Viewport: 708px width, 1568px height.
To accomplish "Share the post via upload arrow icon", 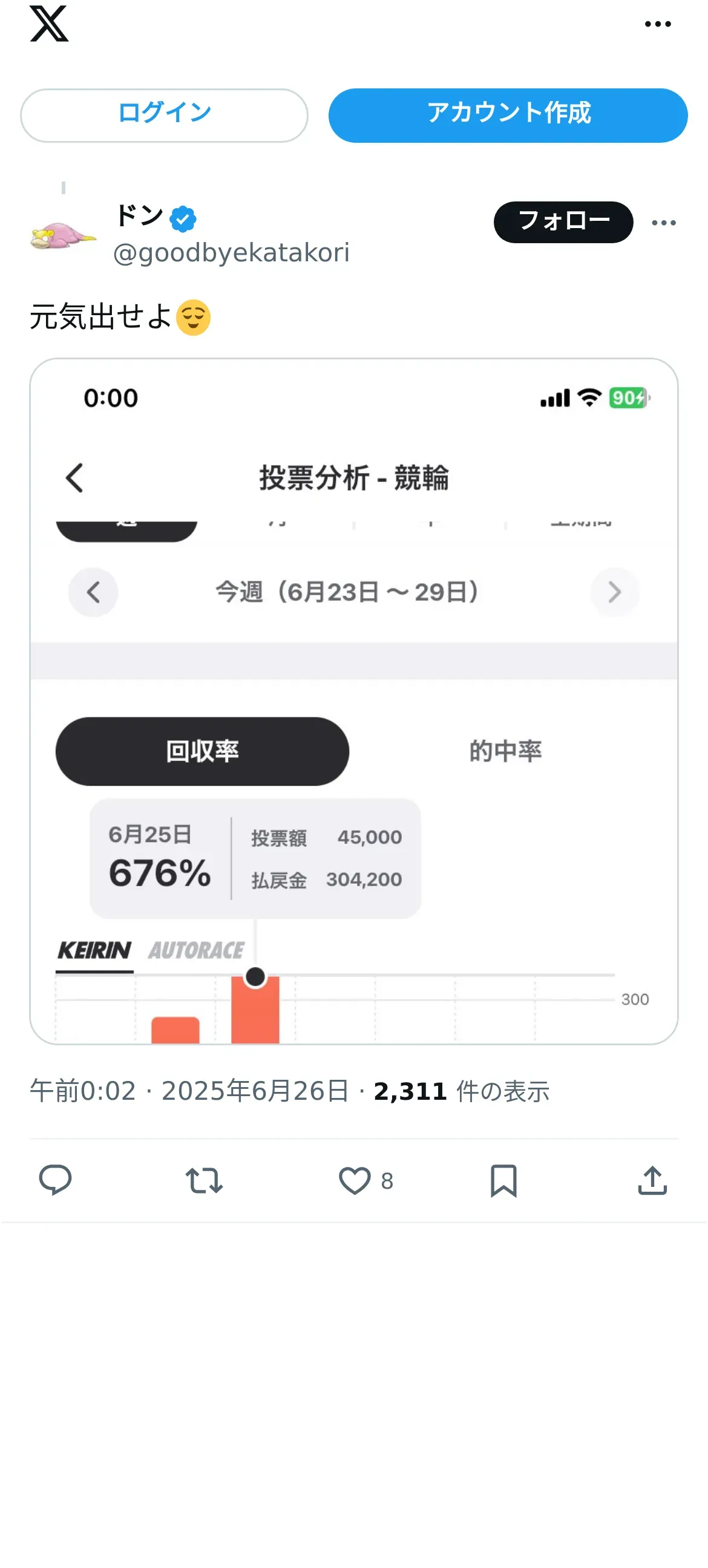I will [652, 1180].
